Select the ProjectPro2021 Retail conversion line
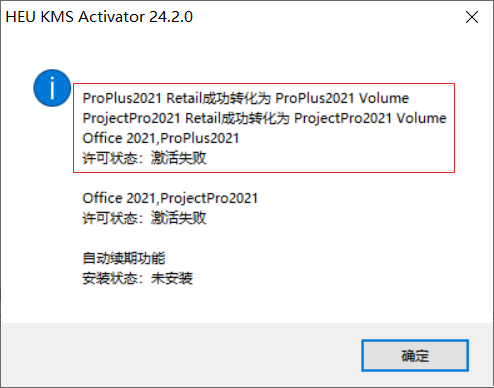494x388 pixels. click(264, 118)
